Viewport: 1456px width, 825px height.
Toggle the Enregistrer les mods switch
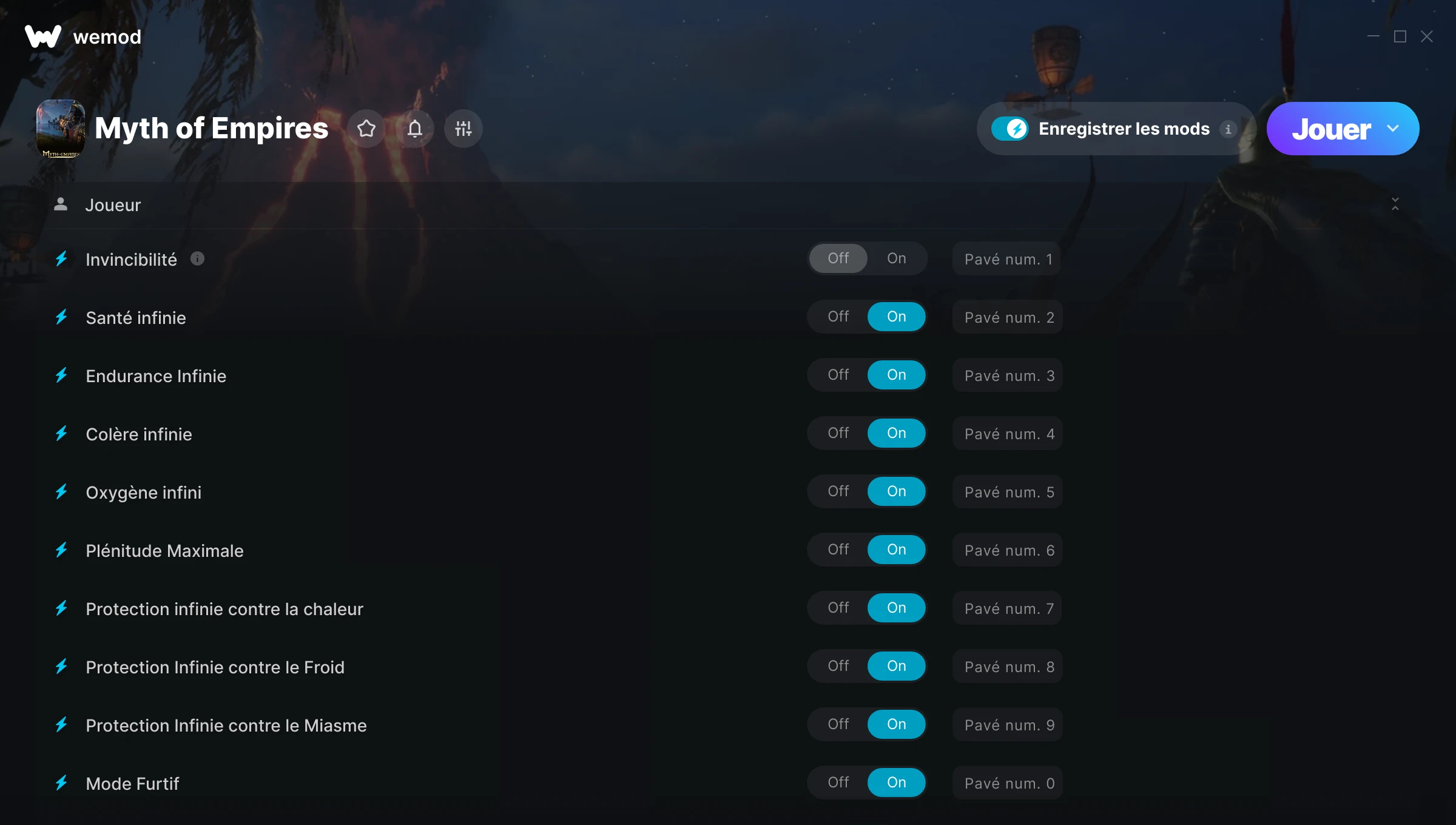(1010, 129)
